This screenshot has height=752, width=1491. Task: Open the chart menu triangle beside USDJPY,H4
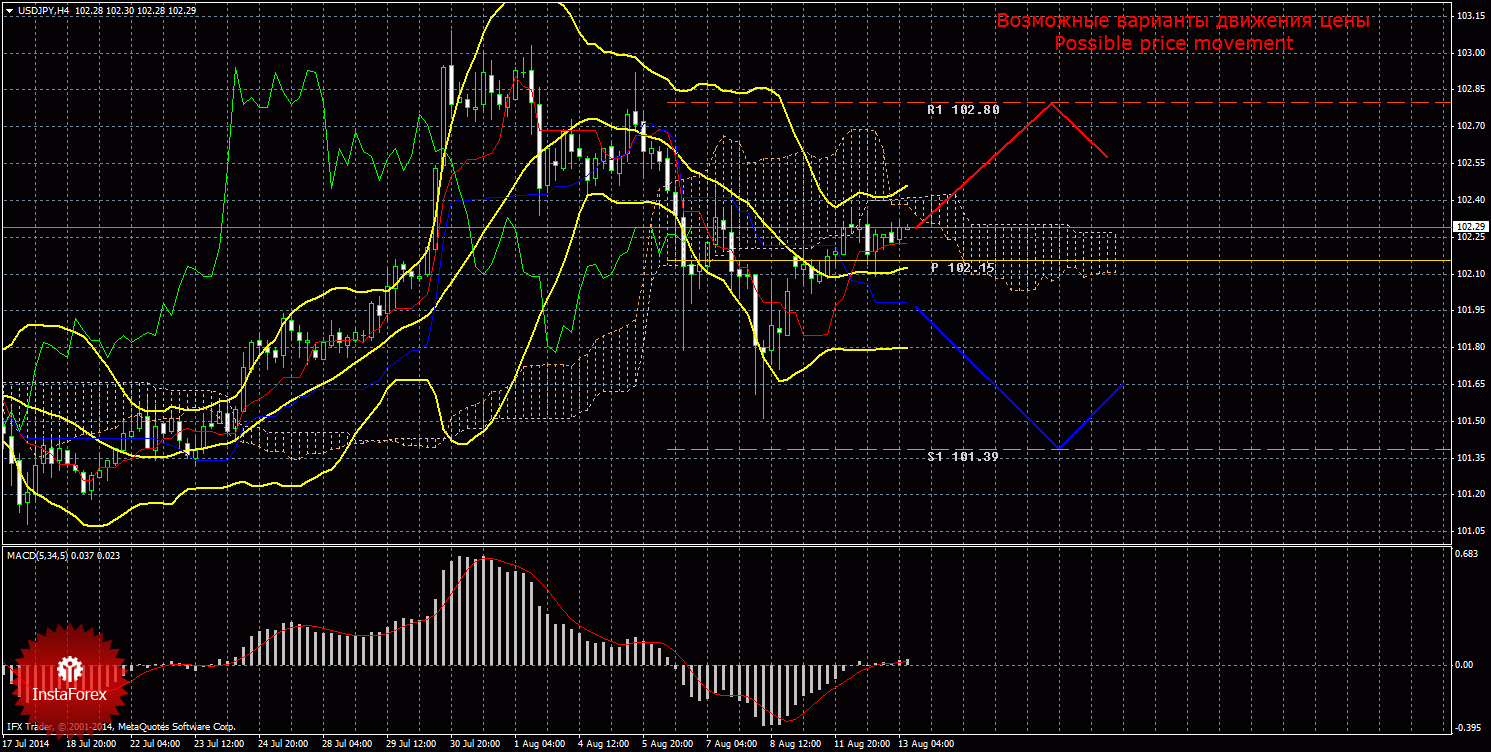(x=10, y=10)
